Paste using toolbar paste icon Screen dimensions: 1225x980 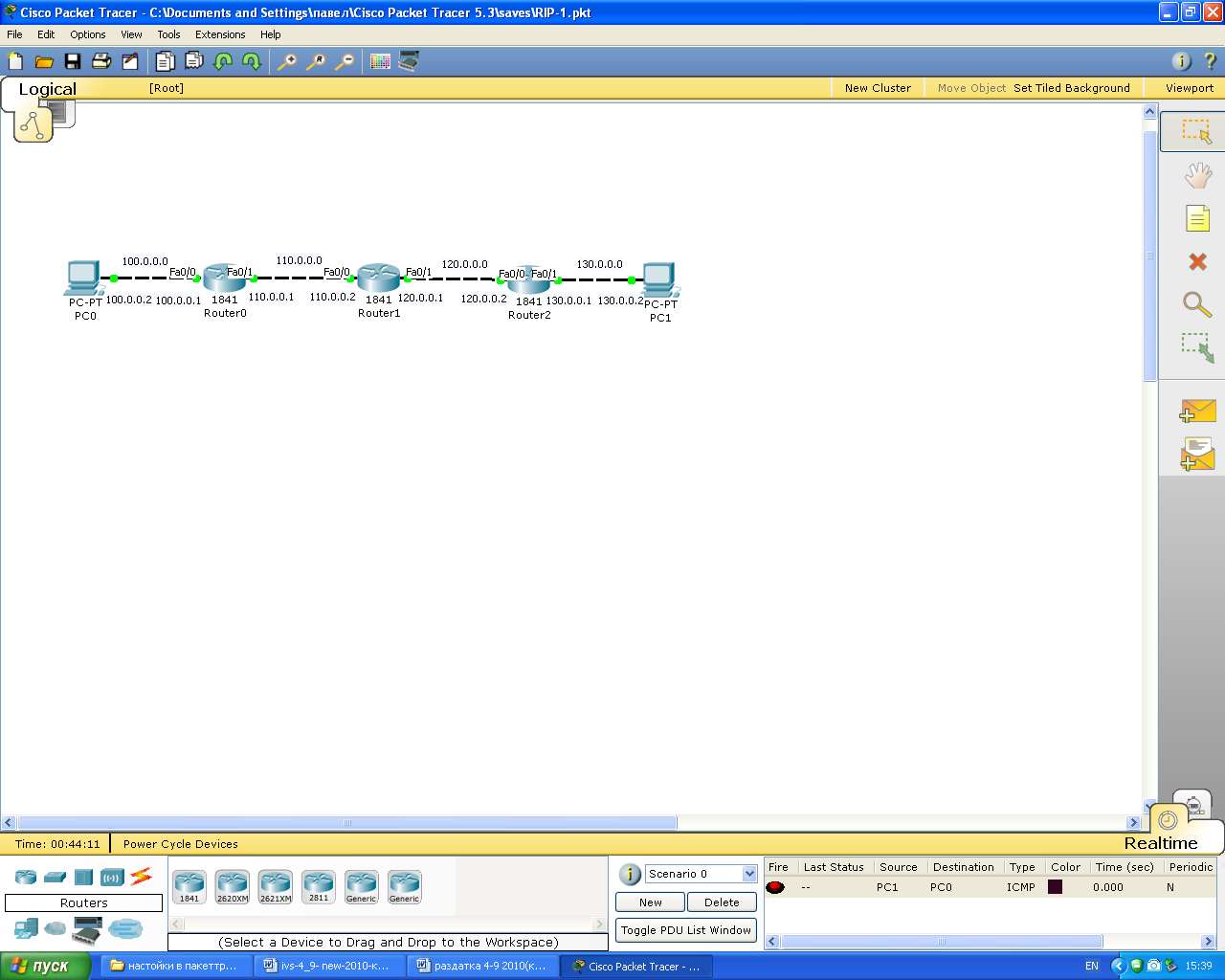[x=194, y=61]
